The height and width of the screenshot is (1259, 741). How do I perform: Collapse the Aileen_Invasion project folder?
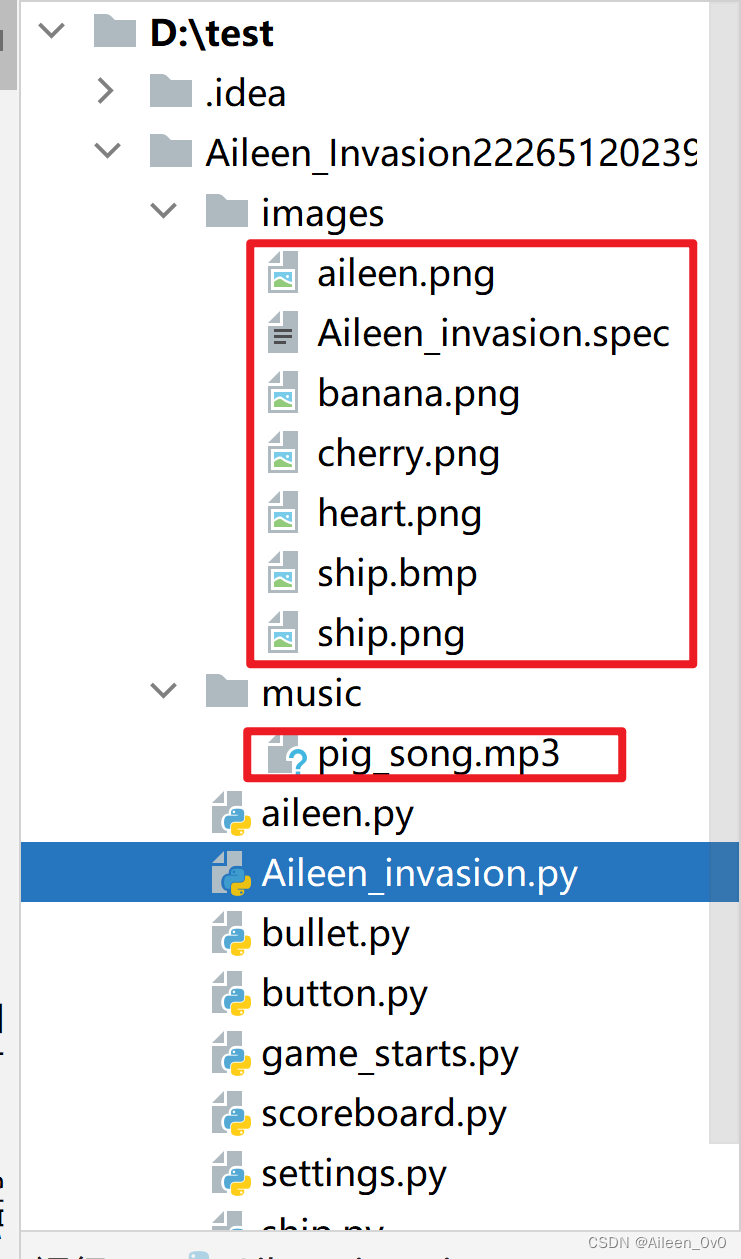pos(106,153)
